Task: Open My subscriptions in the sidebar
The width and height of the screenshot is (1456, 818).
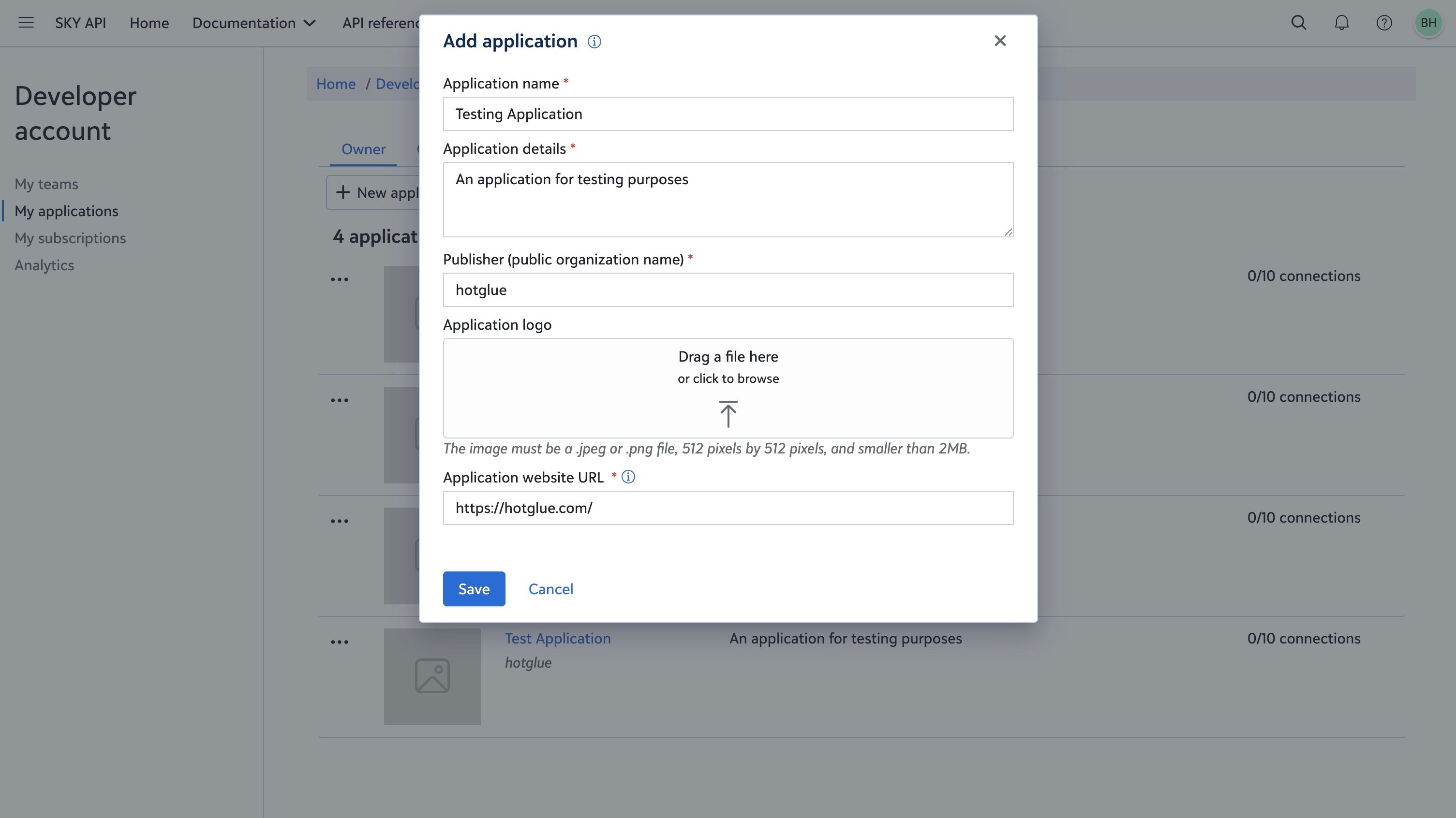Action: pos(70,238)
